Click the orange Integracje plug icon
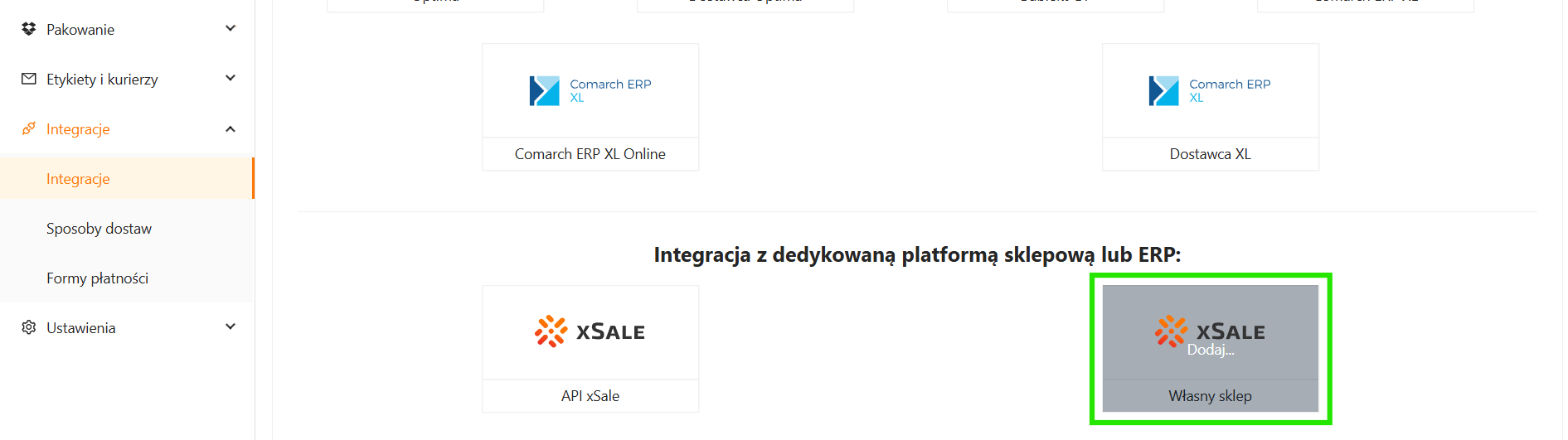Image resolution: width=1568 pixels, height=440 pixels. coord(29,128)
